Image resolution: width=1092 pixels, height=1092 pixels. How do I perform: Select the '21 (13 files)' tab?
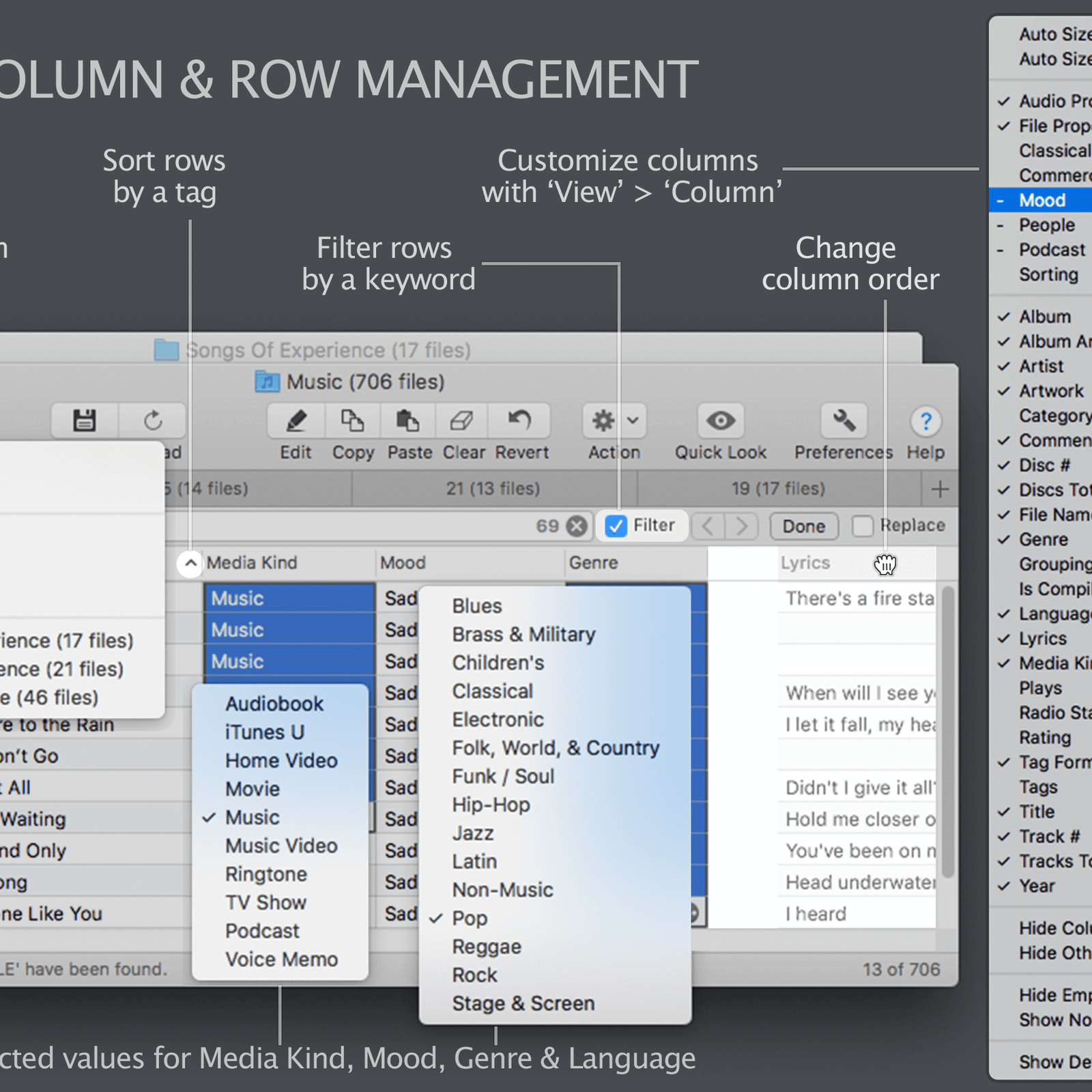click(493, 489)
